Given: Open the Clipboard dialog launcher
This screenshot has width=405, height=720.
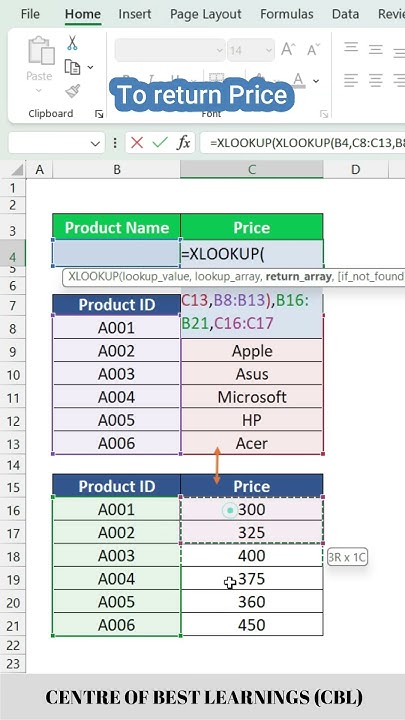Looking at the screenshot, I should point(99,114).
